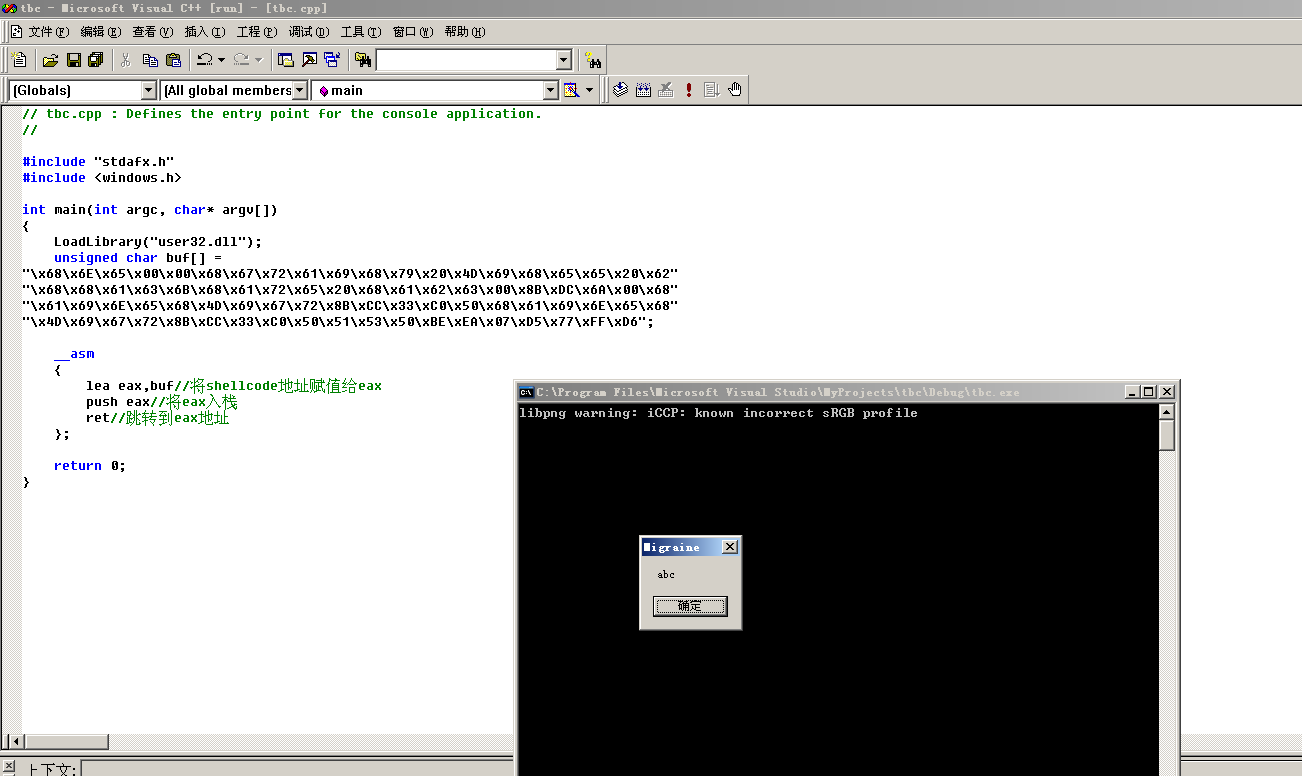Click the 'unsigned char buf[] =' line
Viewport: 1302px width, 776px height.
pos(138,258)
